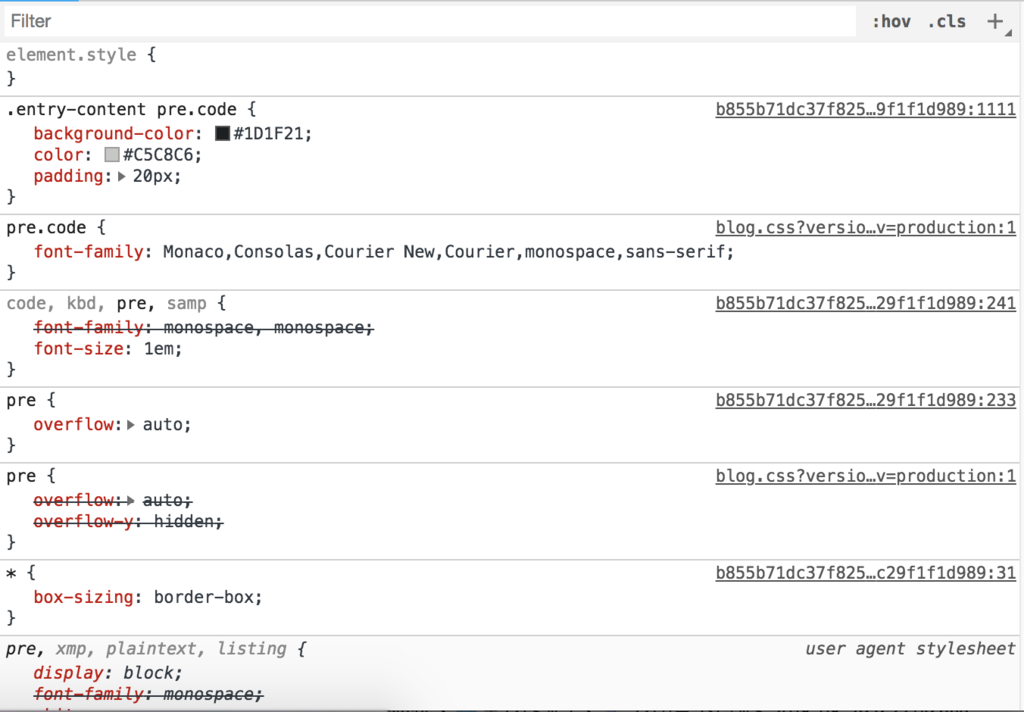The image size is (1024, 712).
Task: Open the #1D1F21 background color swatch
Action: tap(223, 133)
